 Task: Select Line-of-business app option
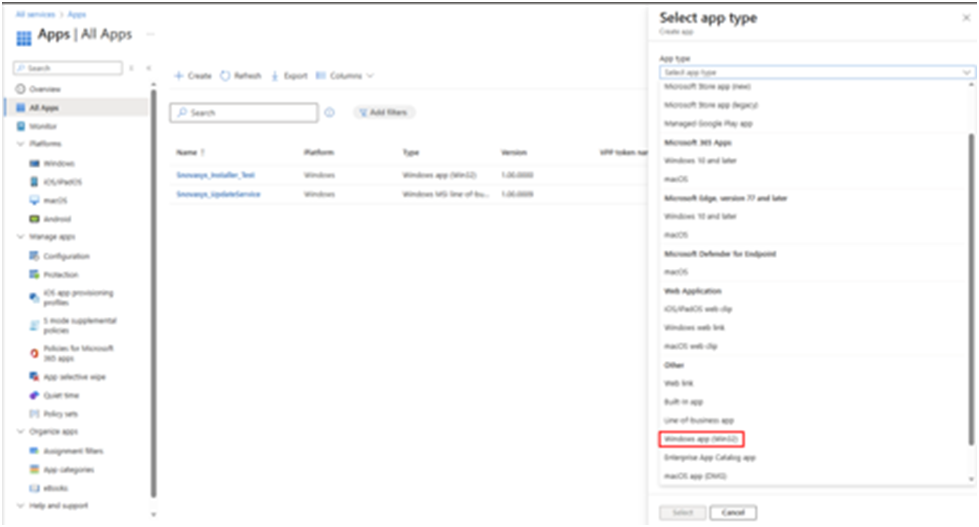click(x=700, y=420)
